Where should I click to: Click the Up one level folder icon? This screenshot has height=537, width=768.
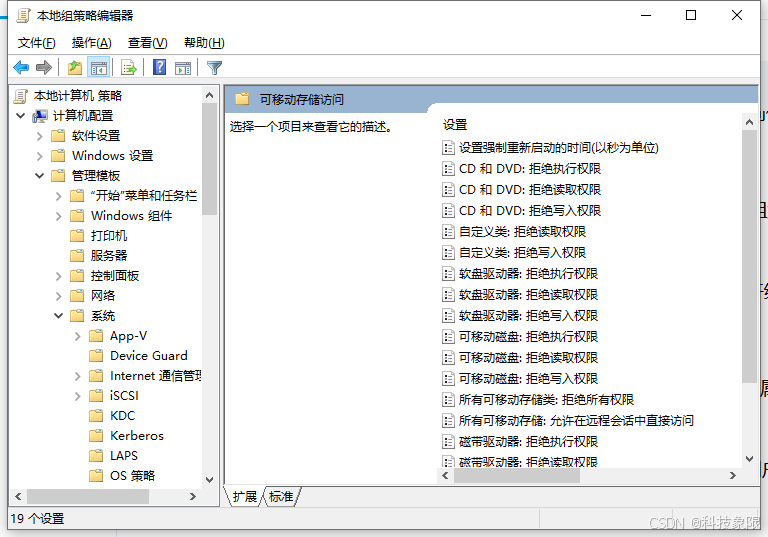[x=74, y=68]
